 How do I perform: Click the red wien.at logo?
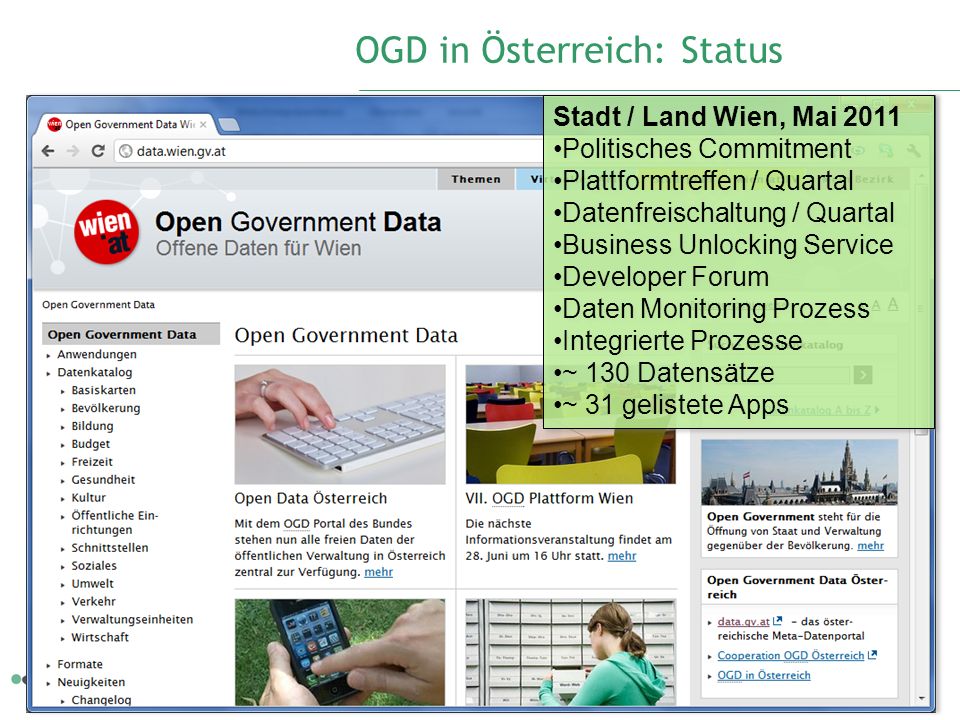(107, 232)
